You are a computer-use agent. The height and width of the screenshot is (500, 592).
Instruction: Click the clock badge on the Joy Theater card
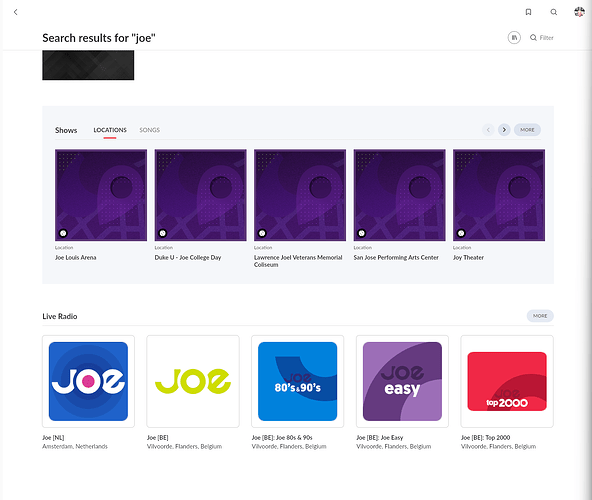(x=461, y=233)
